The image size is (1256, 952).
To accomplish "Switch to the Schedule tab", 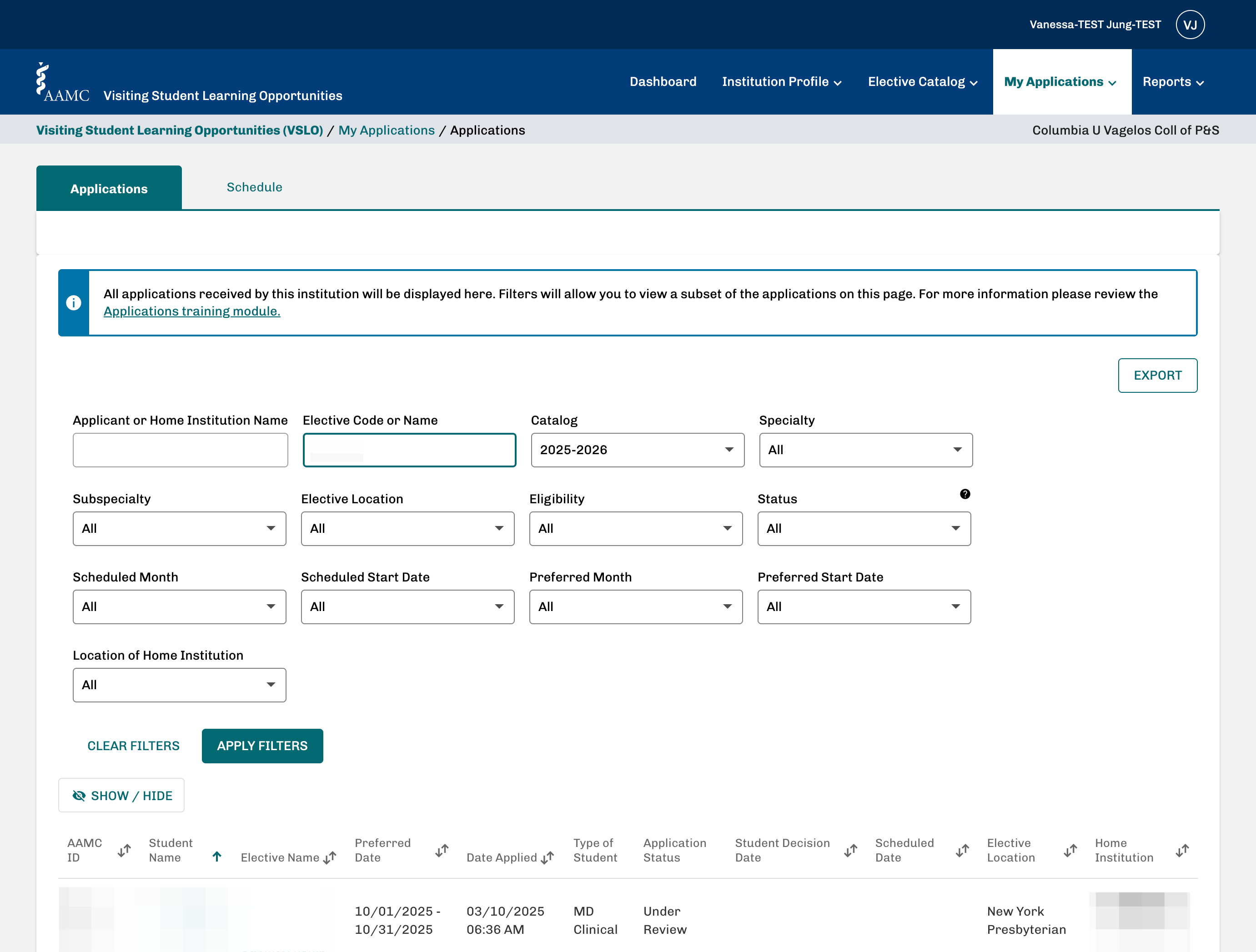I will [x=254, y=187].
